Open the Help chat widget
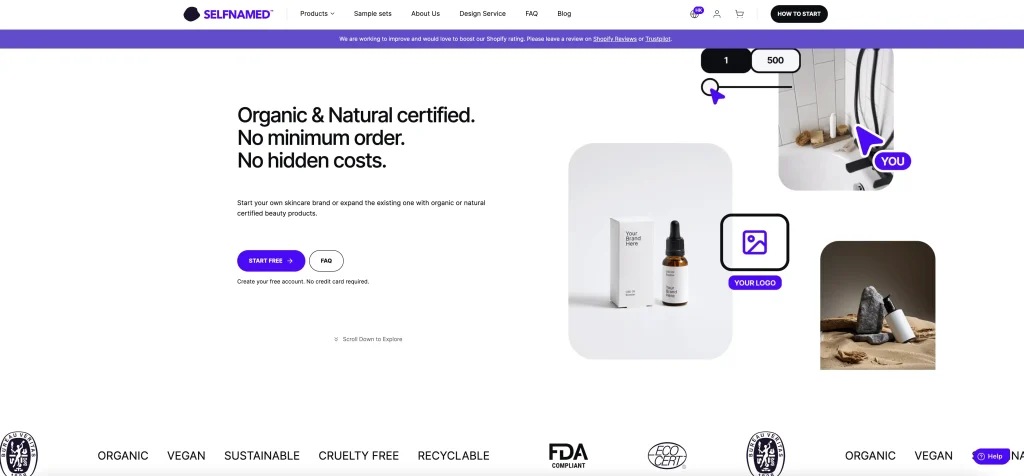The height and width of the screenshot is (476, 1024). (x=991, y=456)
